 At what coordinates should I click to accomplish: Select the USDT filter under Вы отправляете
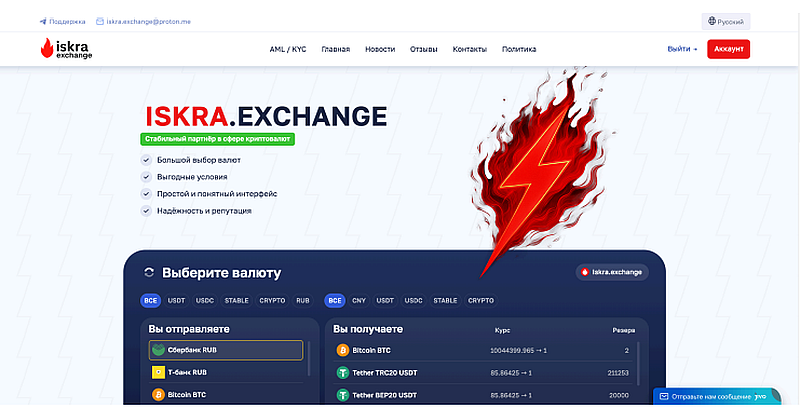click(177, 300)
